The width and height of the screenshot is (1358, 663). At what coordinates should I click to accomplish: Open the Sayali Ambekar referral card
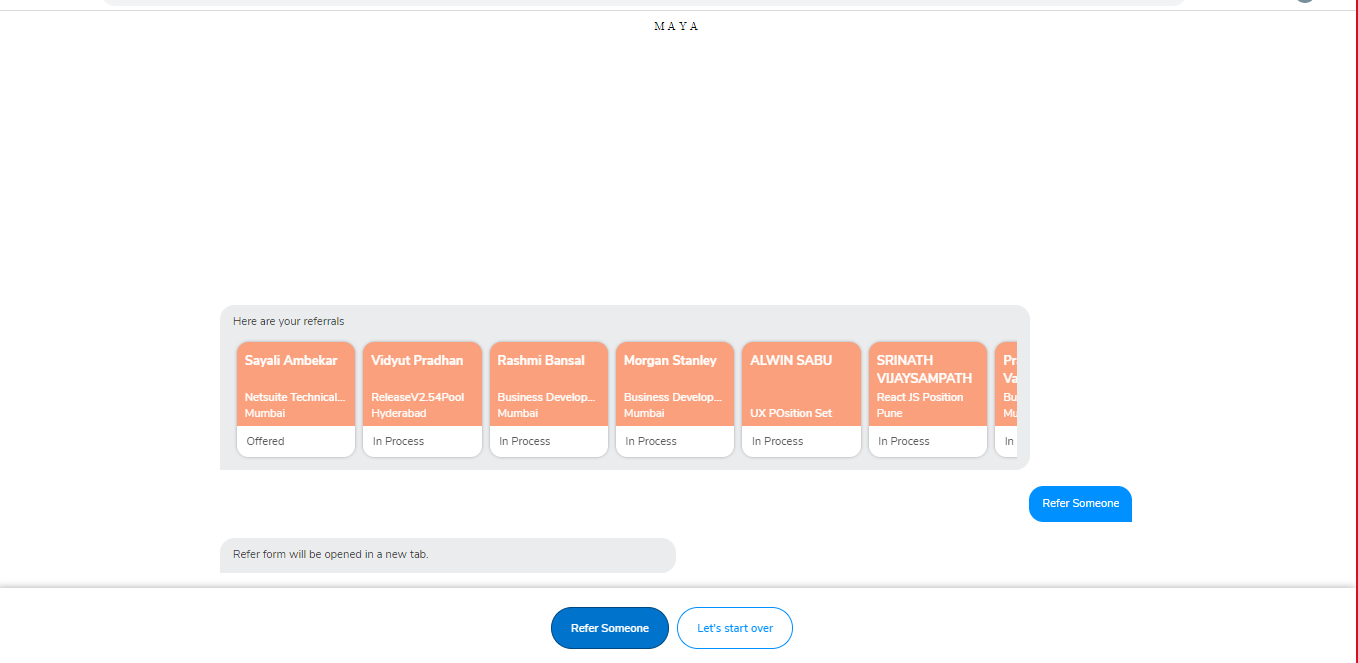pos(295,385)
